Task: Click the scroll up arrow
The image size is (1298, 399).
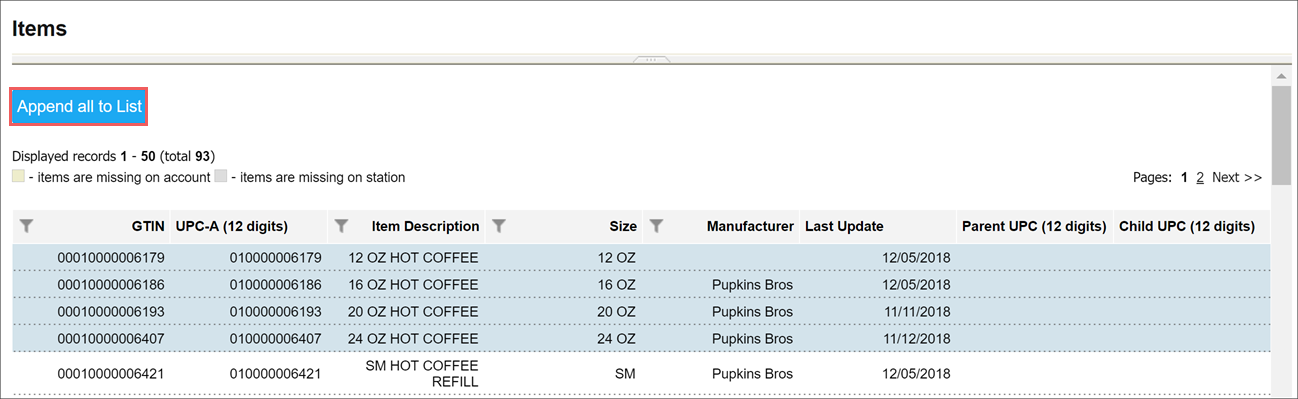Action: (1280, 76)
